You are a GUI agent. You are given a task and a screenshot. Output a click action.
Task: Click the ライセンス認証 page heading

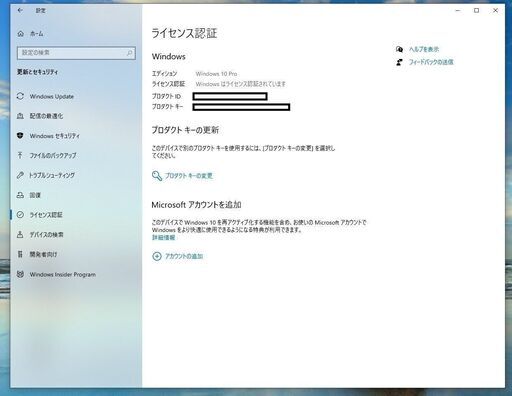click(184, 33)
